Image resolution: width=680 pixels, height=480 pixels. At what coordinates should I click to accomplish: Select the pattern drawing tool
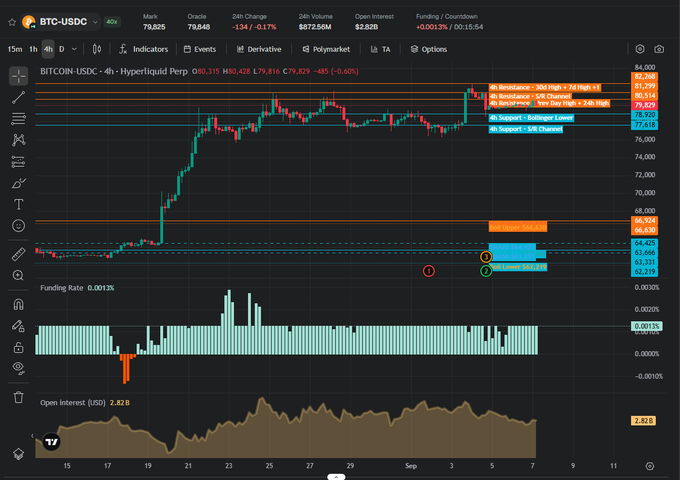click(18, 140)
